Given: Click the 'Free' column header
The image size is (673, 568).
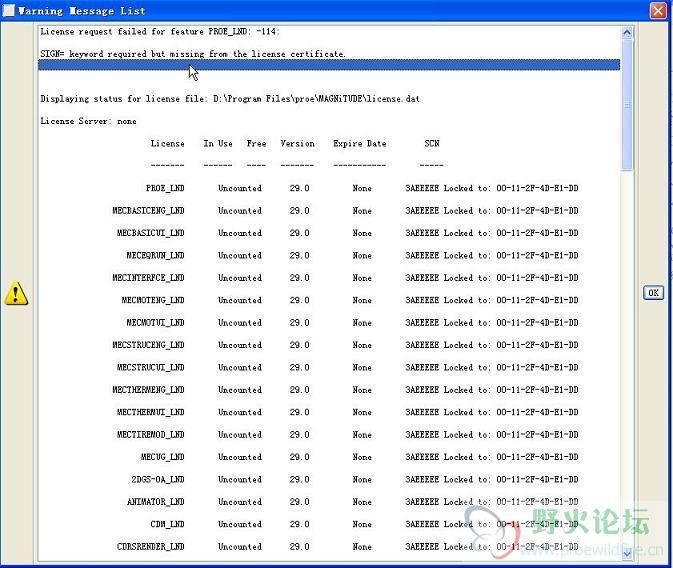Looking at the screenshot, I should point(256,143).
